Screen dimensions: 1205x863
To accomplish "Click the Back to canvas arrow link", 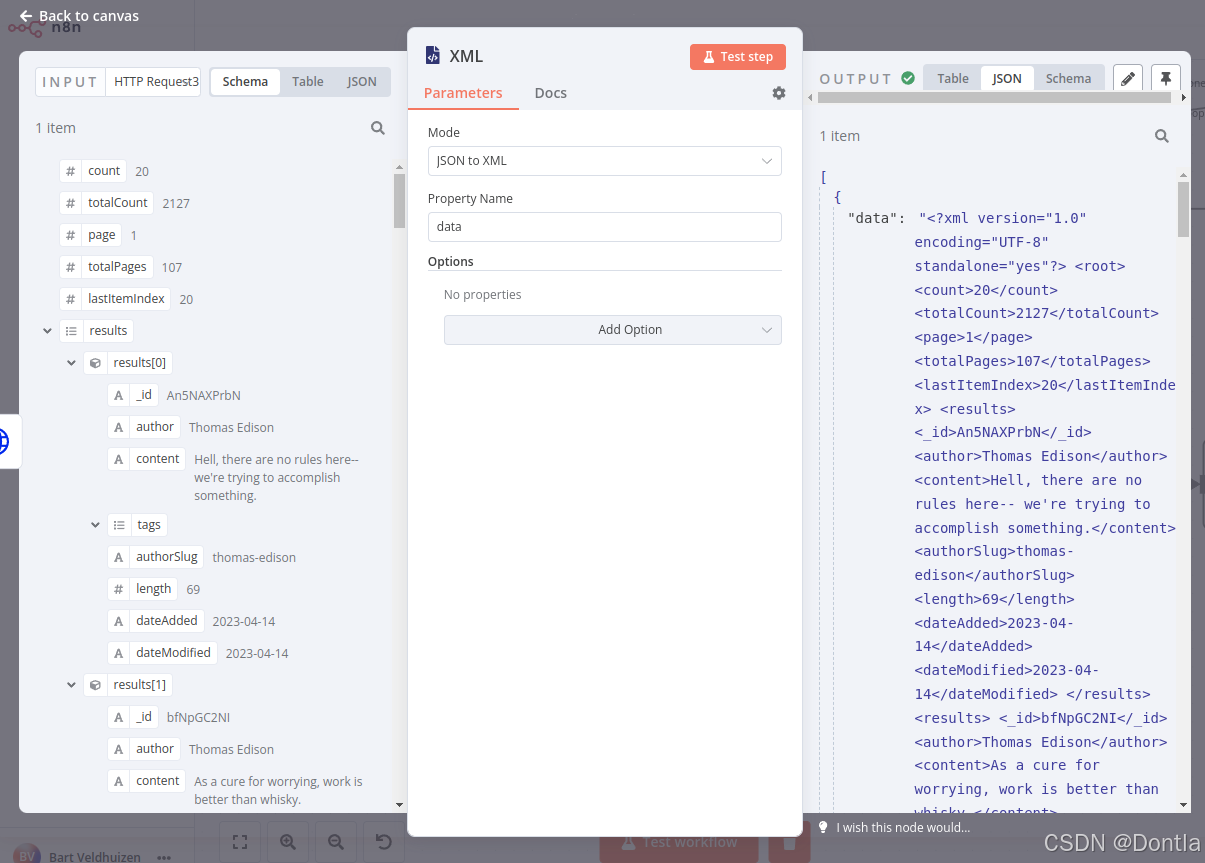I will pos(79,16).
